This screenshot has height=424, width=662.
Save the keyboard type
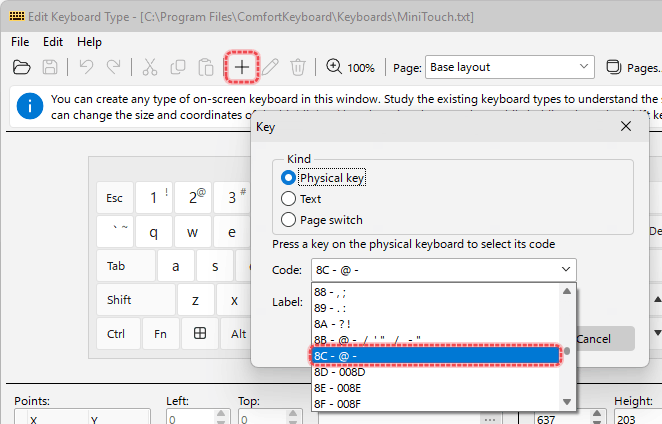(50, 67)
